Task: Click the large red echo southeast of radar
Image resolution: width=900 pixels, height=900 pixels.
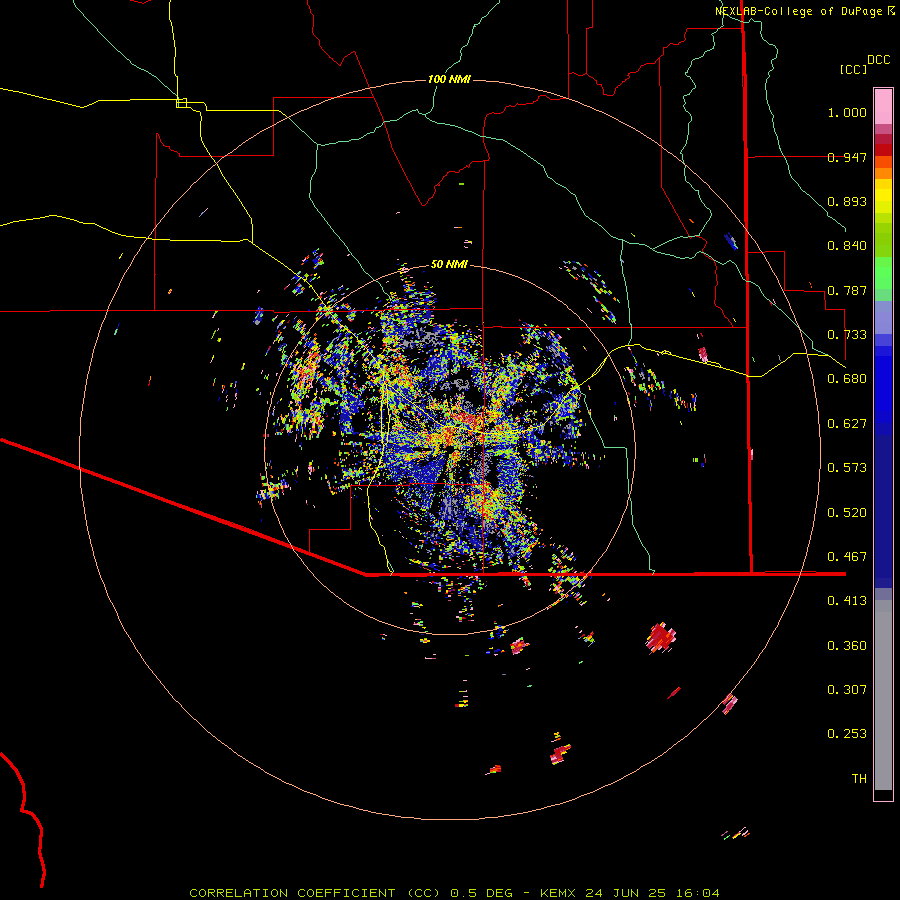Action: click(660, 638)
